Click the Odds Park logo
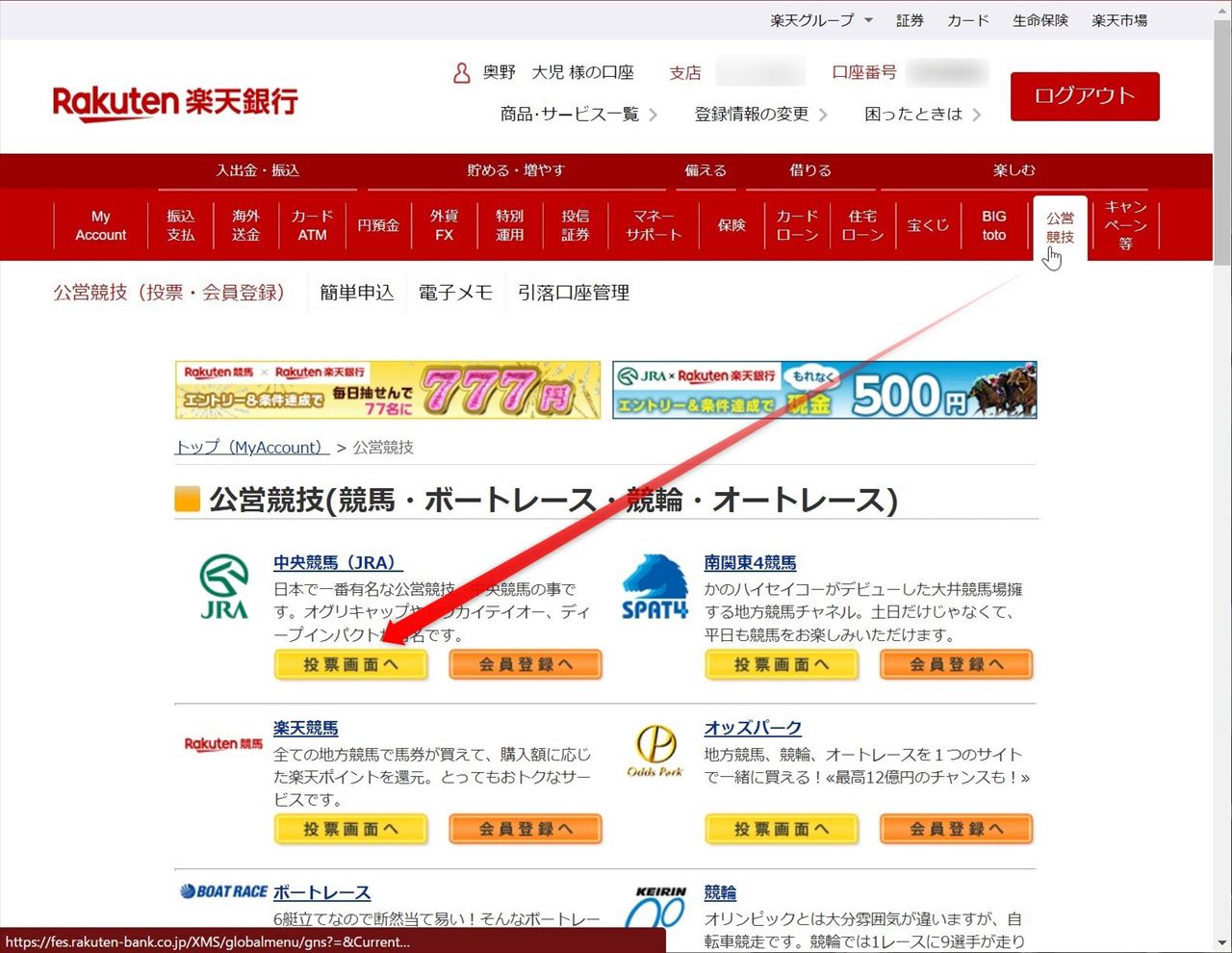Screen dimensions: 1232x953 click(x=654, y=752)
